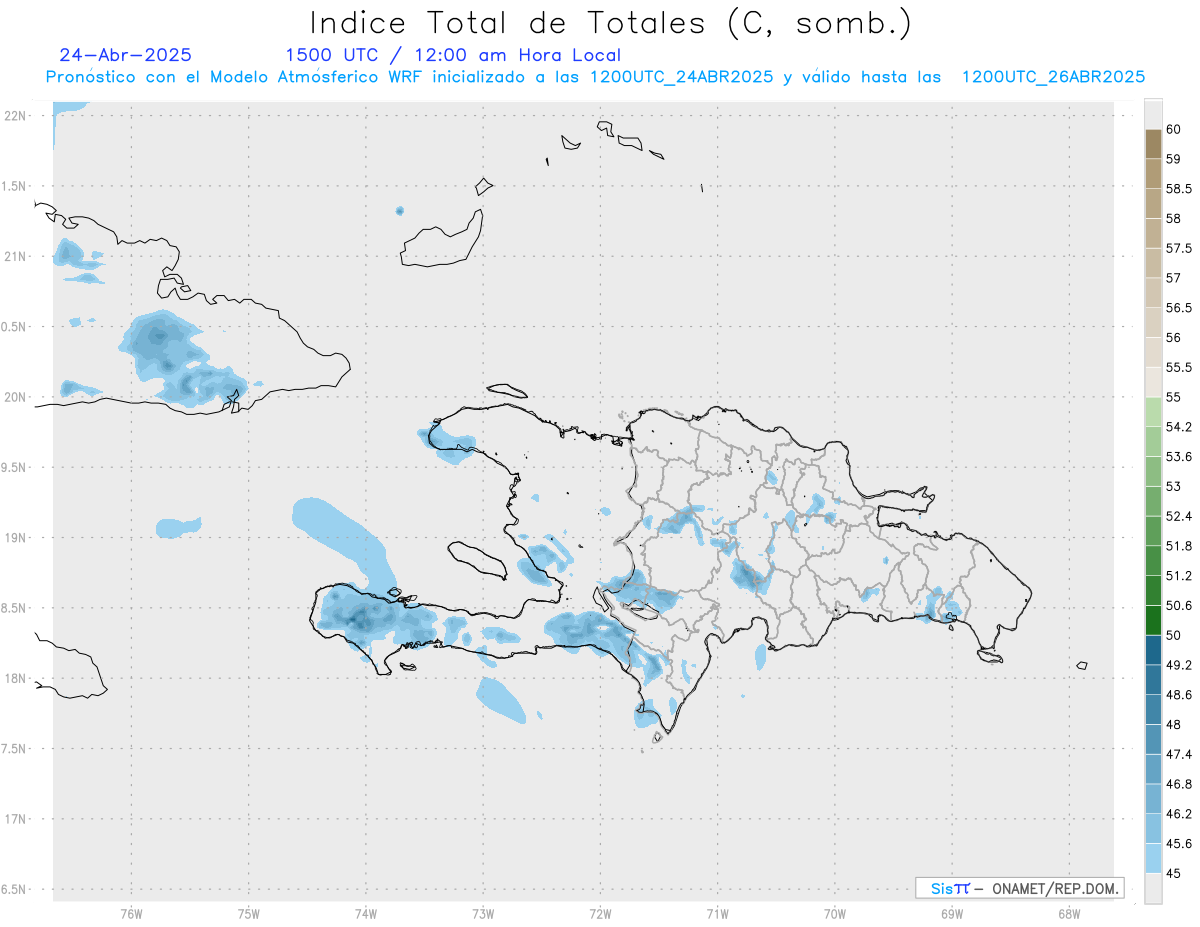
Task: Click the '75W' longitude label
Action: 248,913
